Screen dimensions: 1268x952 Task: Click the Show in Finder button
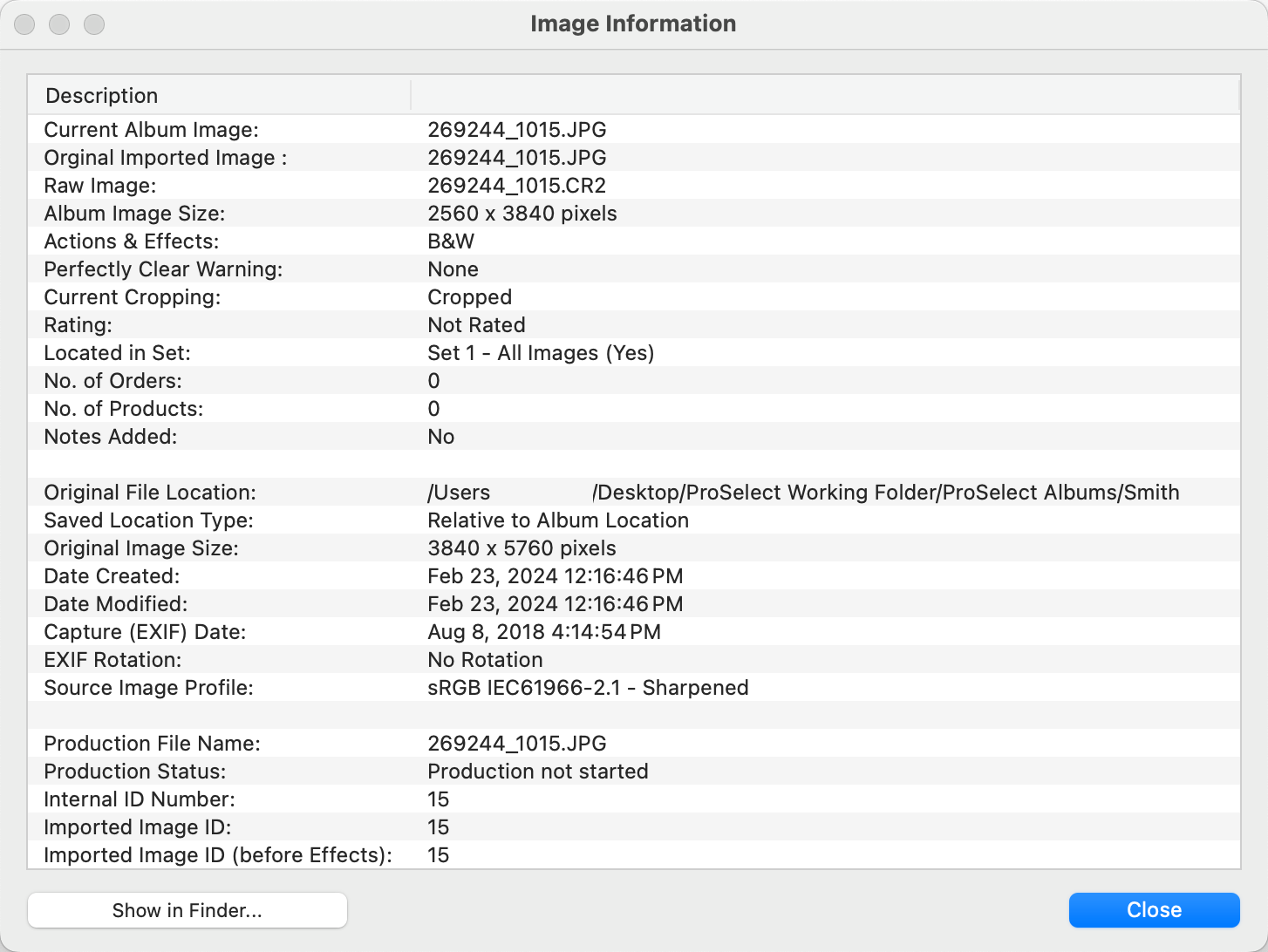coord(187,910)
